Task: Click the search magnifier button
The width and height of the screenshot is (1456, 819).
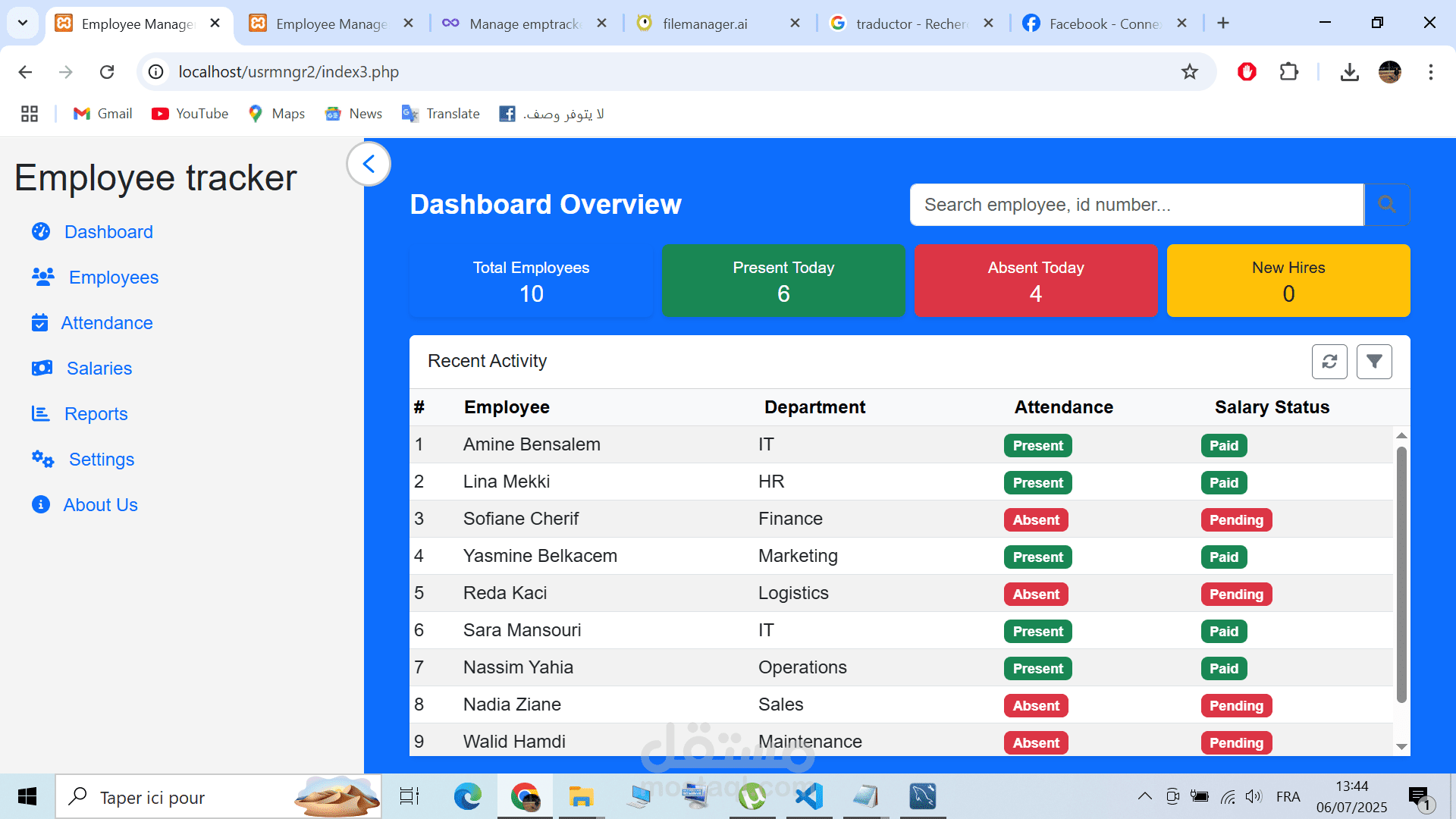Action: pos(1386,205)
